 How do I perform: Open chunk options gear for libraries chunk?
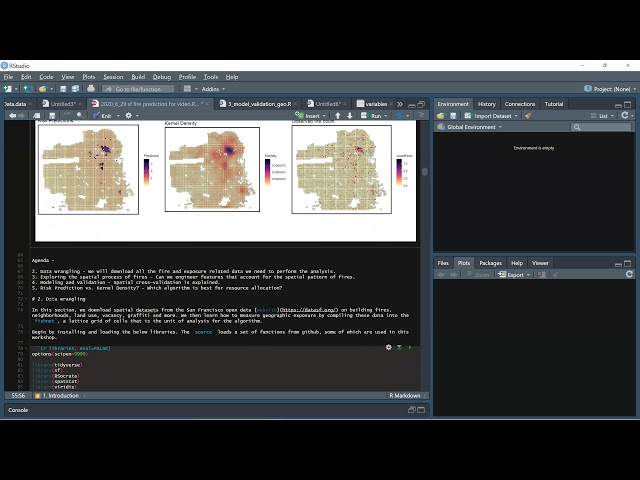click(389, 347)
